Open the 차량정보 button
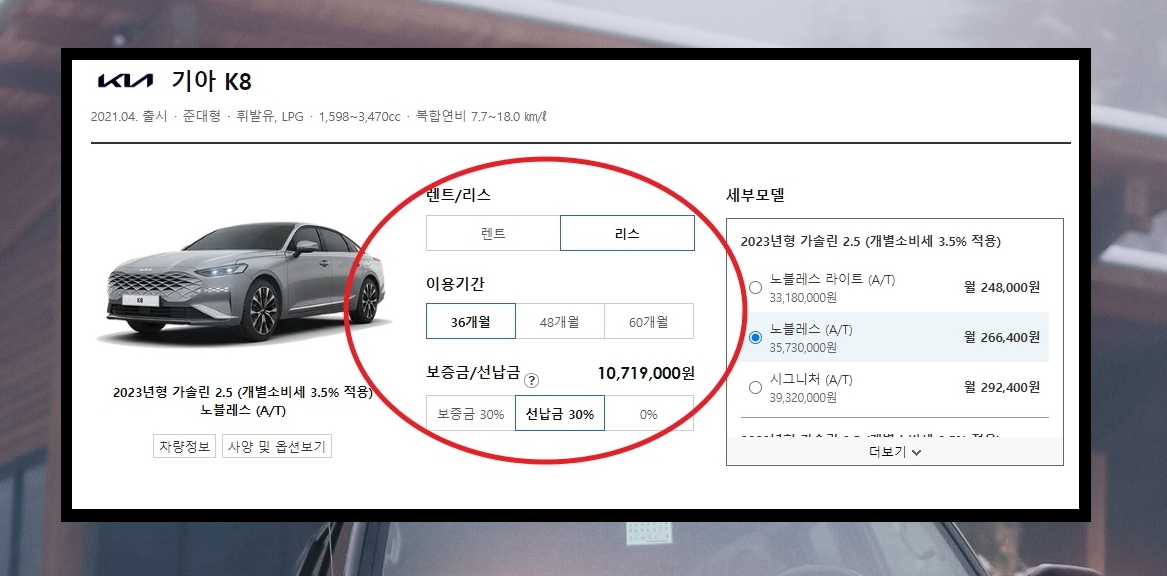 [185, 447]
